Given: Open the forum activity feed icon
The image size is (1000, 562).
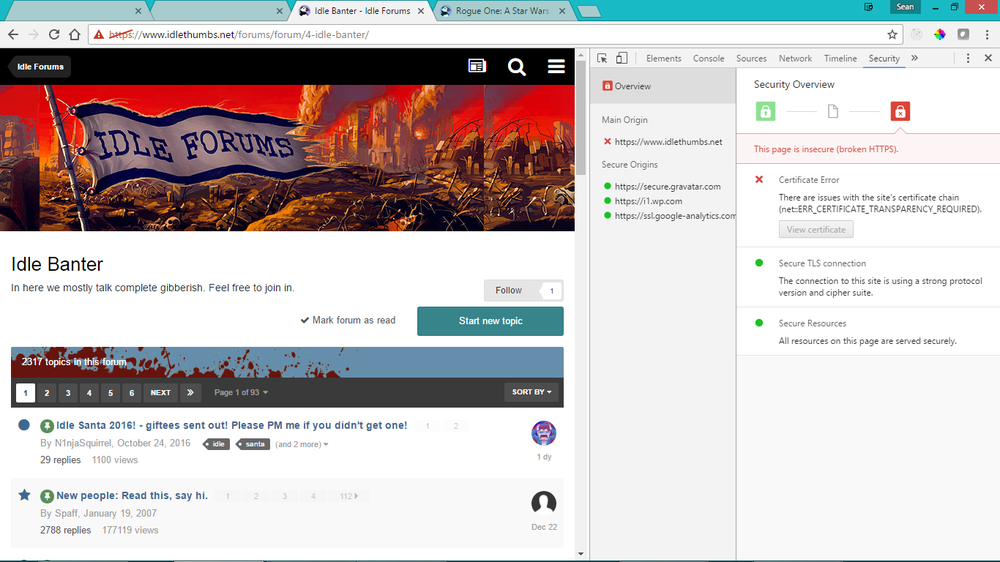Looking at the screenshot, I should pyautogui.click(x=477, y=66).
